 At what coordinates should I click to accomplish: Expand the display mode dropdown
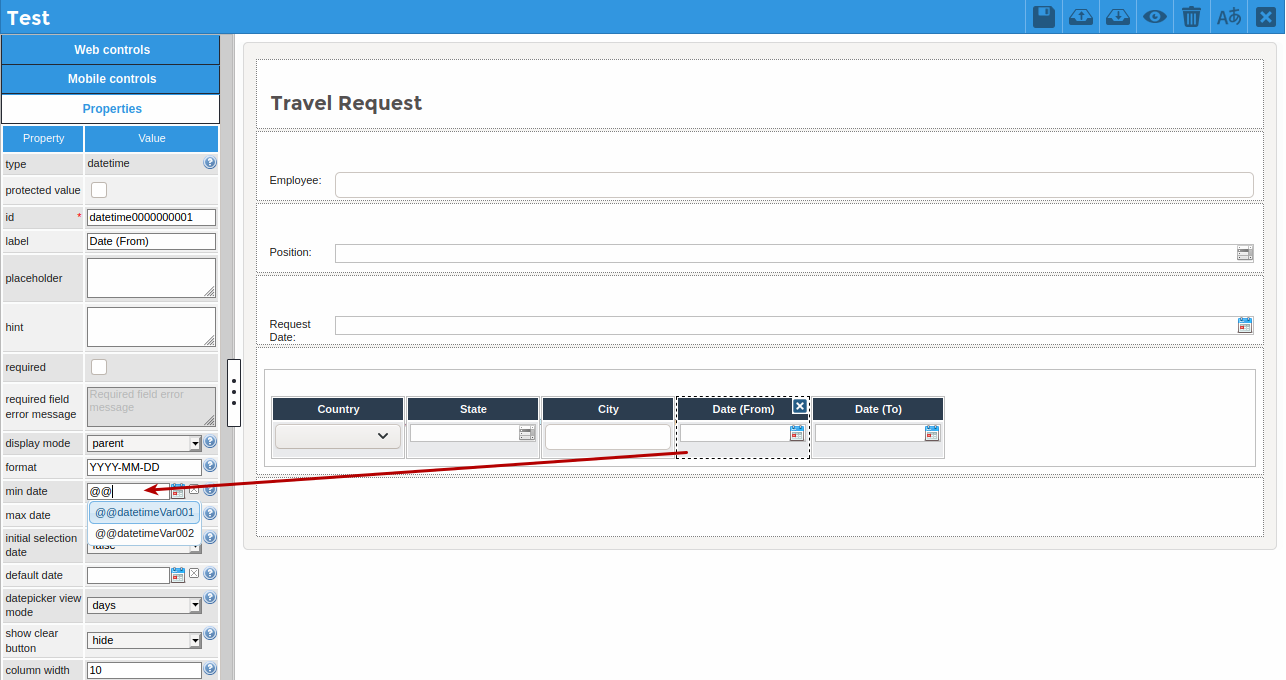click(x=145, y=443)
